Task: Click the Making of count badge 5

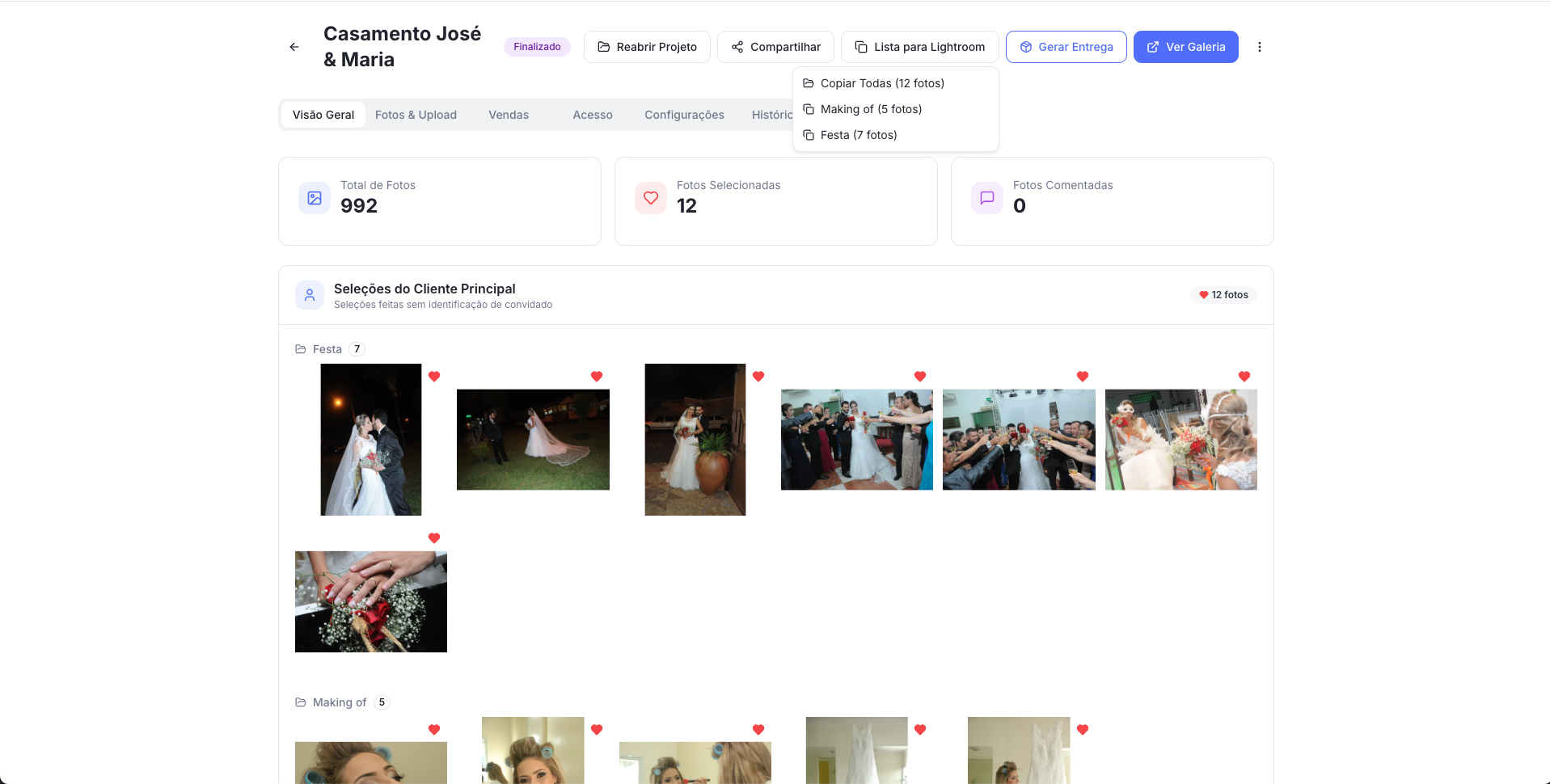Action: [382, 702]
